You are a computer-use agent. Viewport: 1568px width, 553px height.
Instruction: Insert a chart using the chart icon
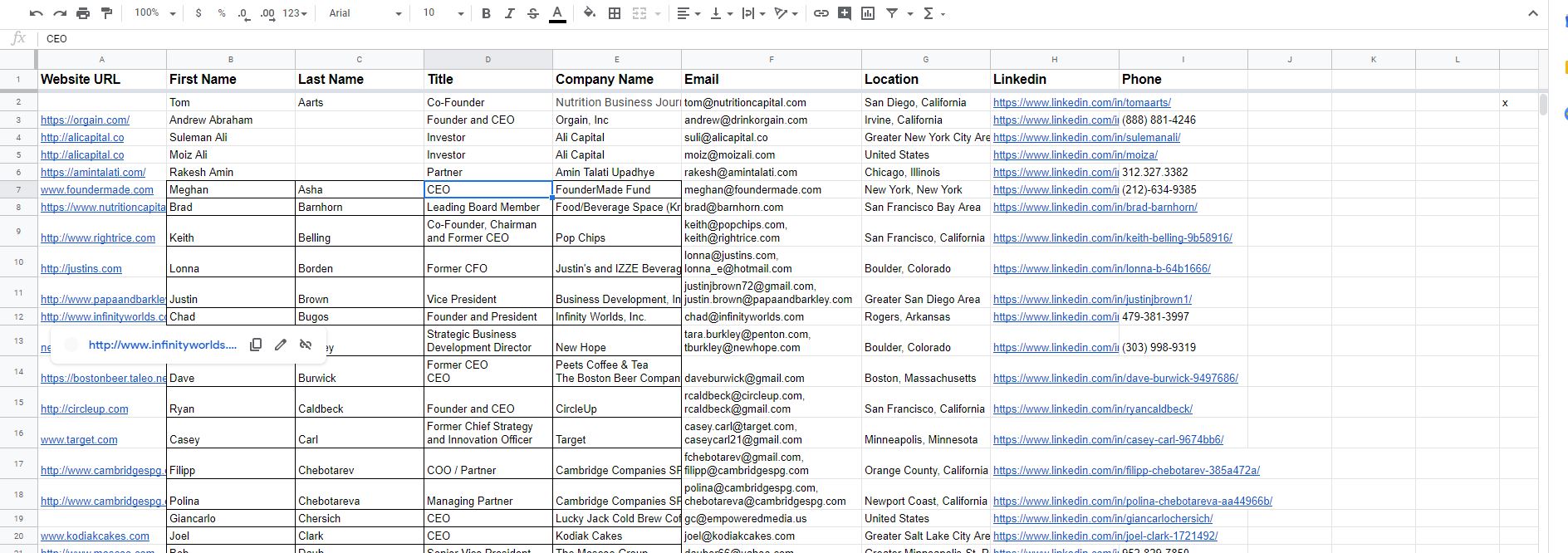pos(868,13)
